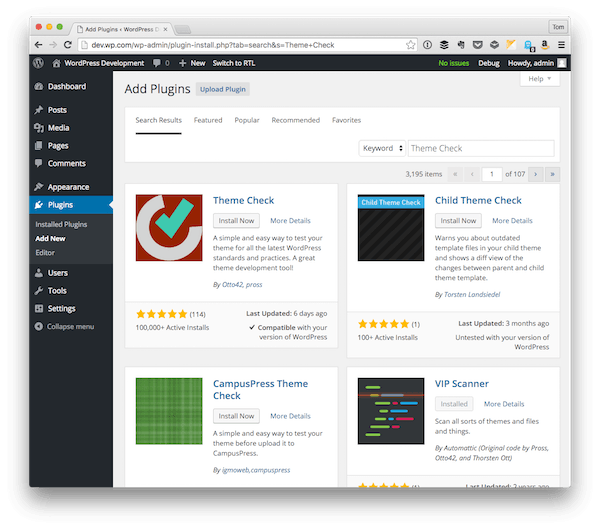Open the WordPress Development site home icon
600x529 pixels.
[x=56, y=63]
